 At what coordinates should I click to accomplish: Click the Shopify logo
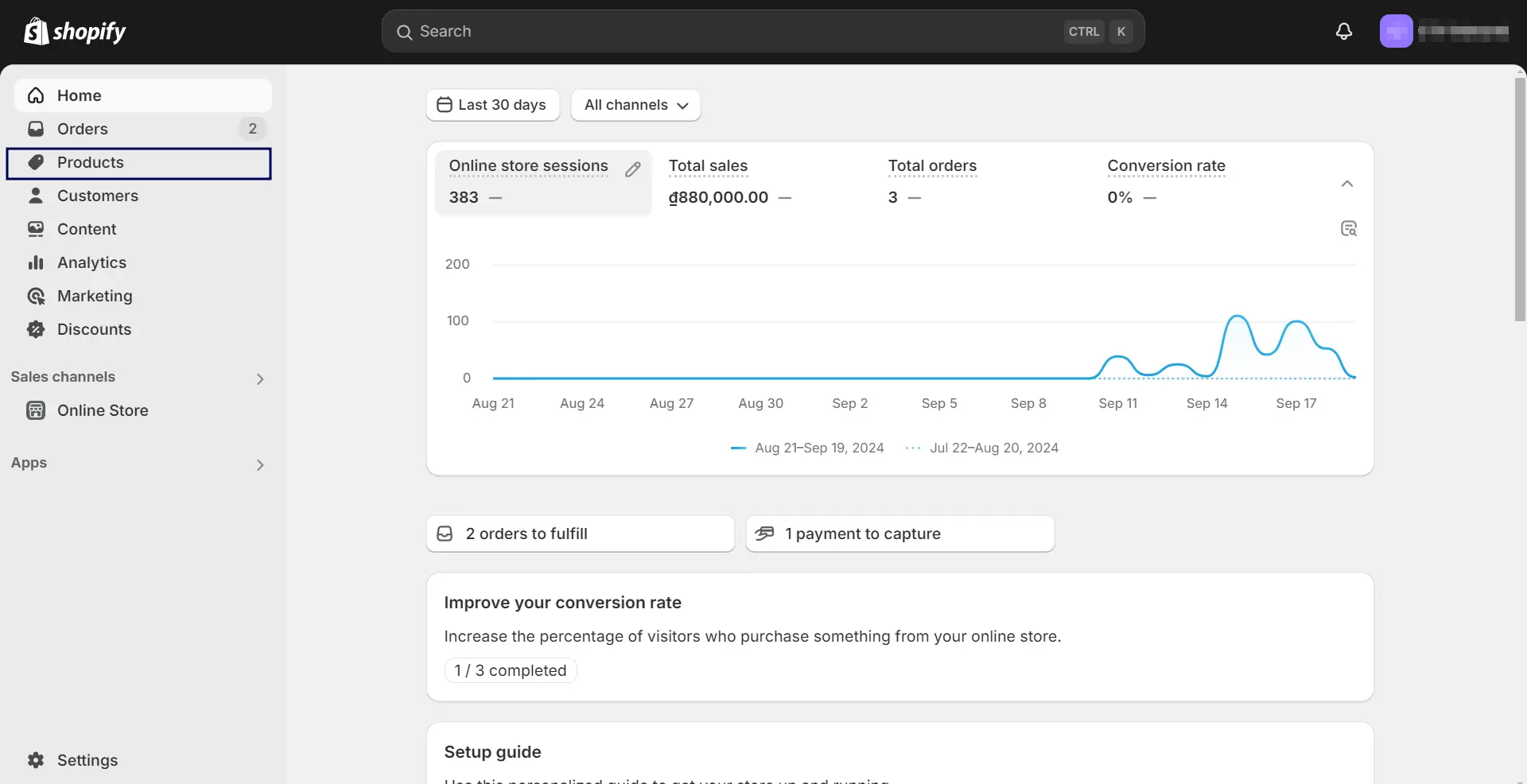click(x=75, y=32)
